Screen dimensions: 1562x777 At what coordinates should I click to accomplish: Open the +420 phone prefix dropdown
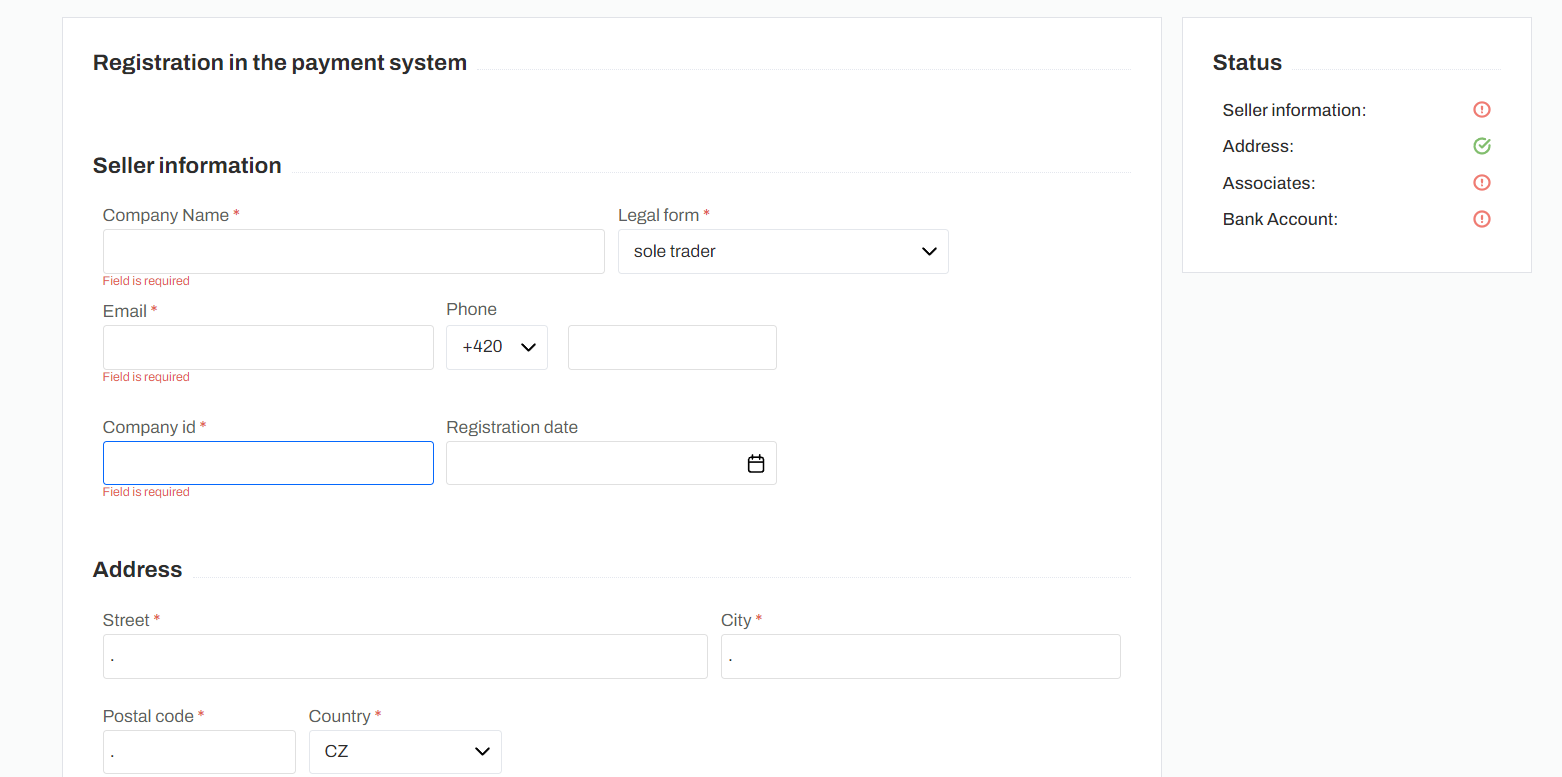point(497,347)
